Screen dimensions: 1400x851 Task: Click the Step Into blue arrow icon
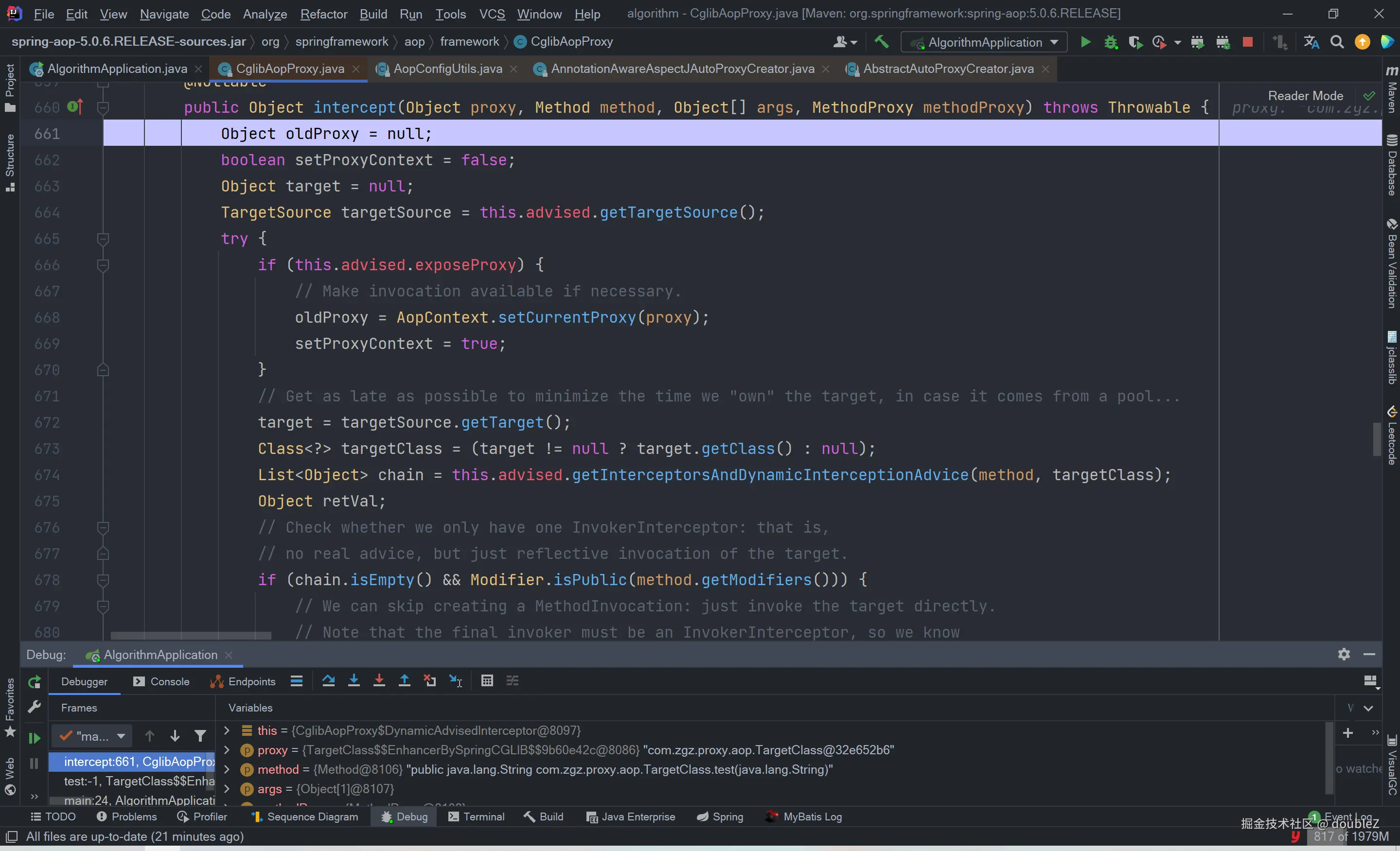point(354,681)
